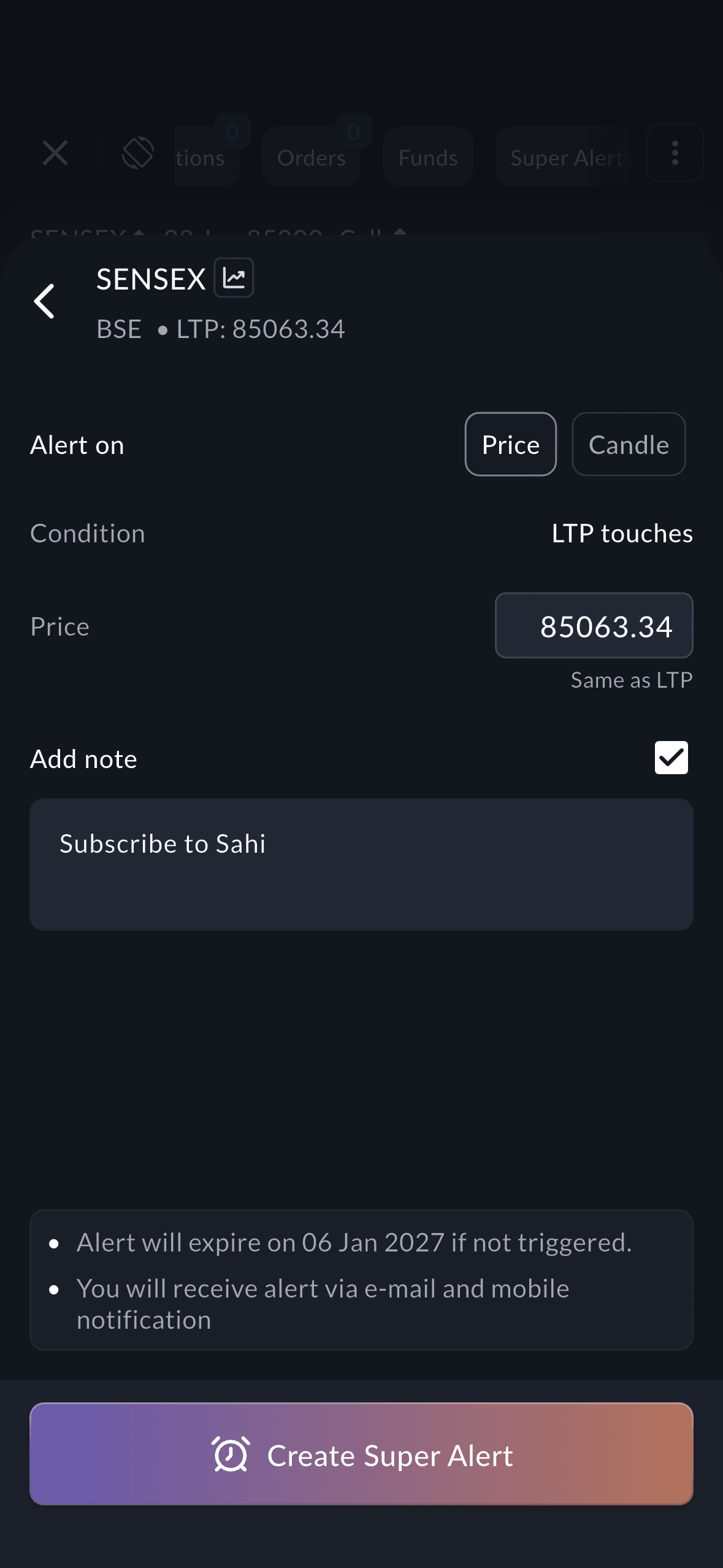Open the SENSEX chart icon
The height and width of the screenshot is (1568, 723).
[x=234, y=278]
